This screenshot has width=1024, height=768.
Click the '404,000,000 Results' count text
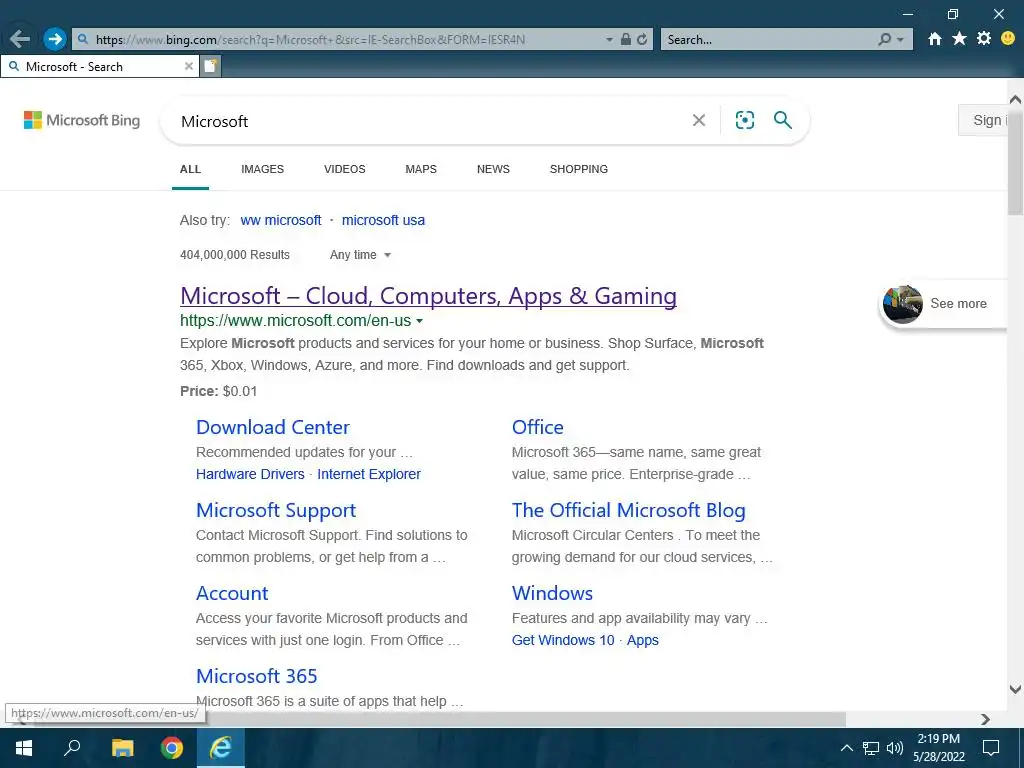click(x=234, y=255)
